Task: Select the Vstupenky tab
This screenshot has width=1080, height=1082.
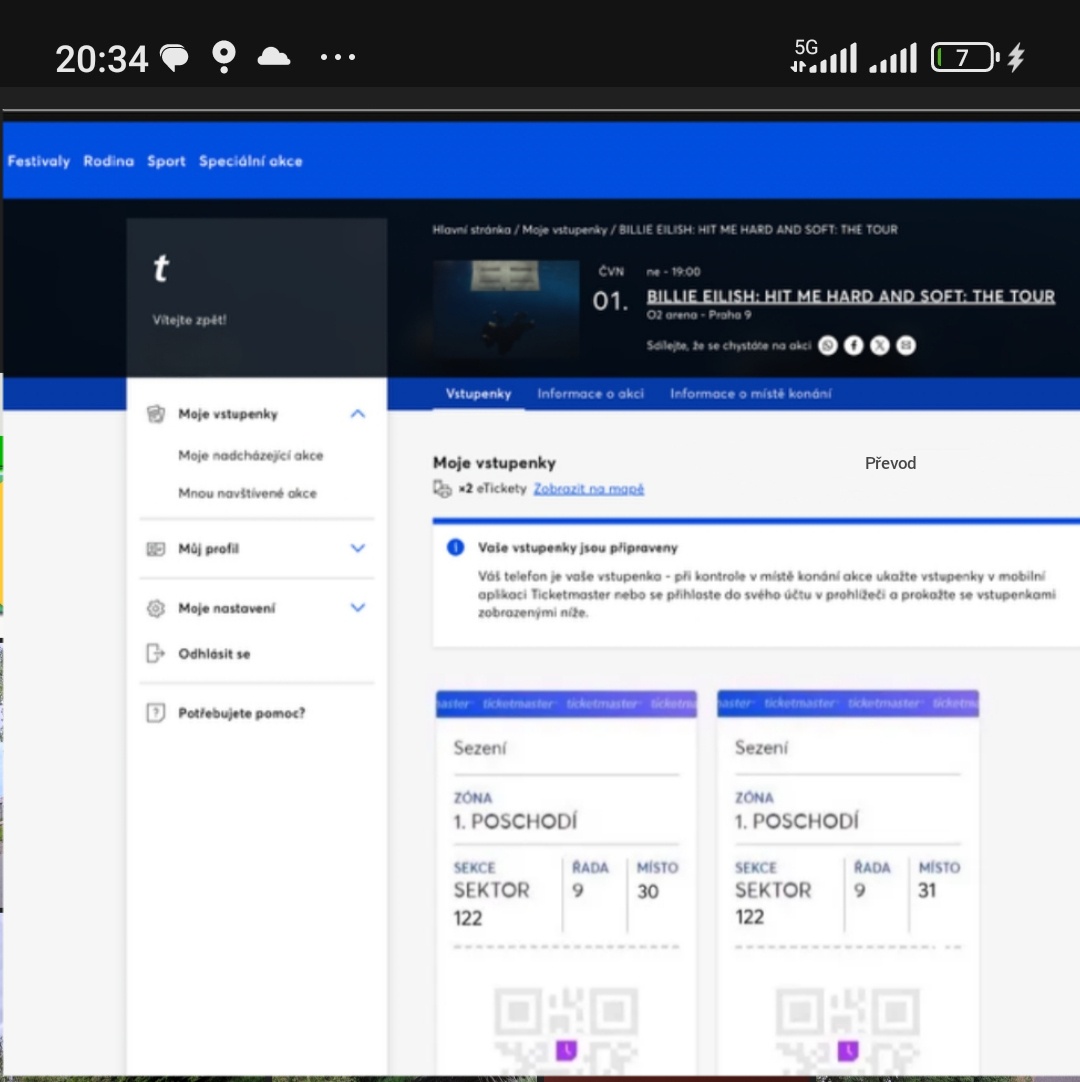Action: point(478,393)
